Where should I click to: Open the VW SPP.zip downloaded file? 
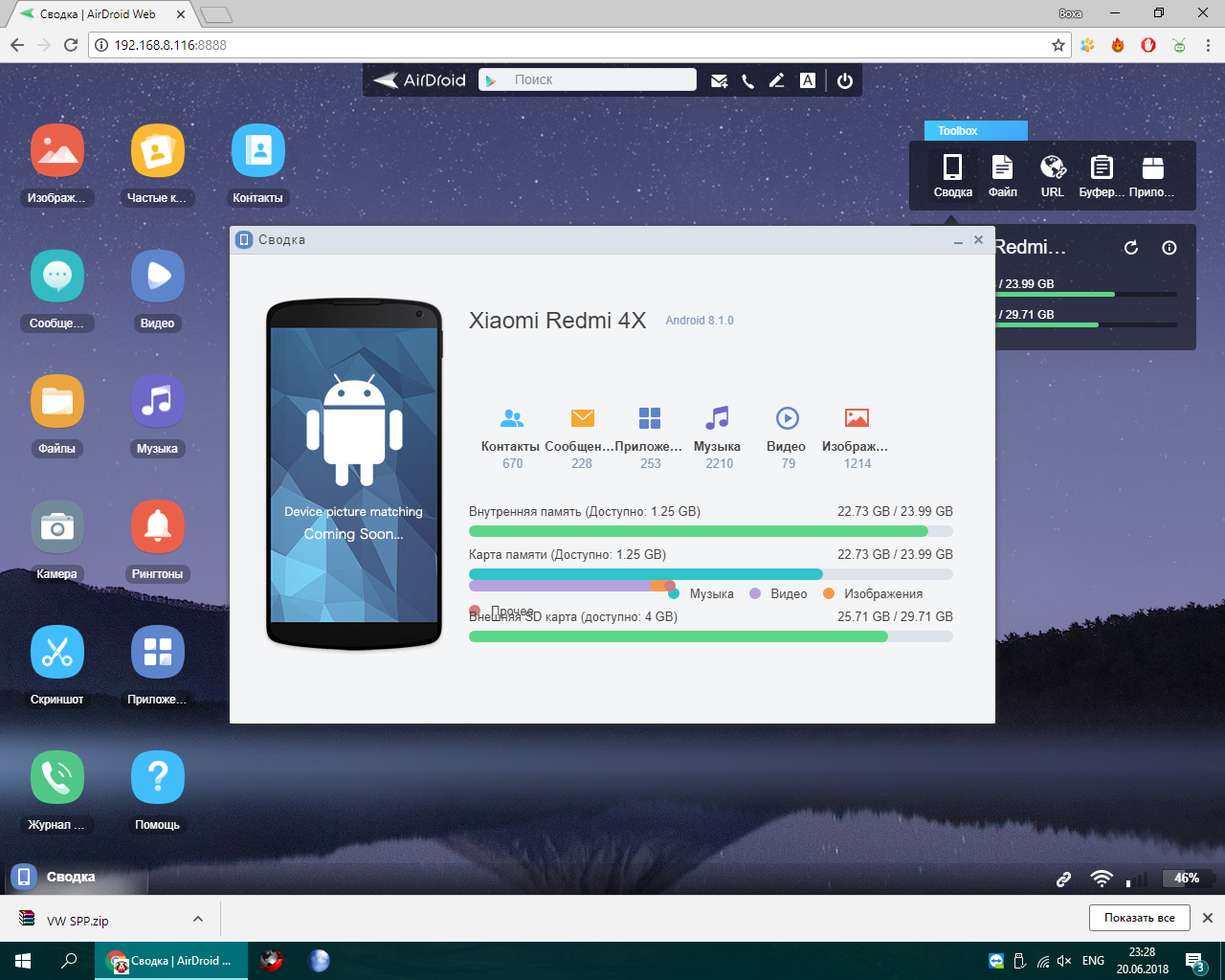(x=77, y=921)
